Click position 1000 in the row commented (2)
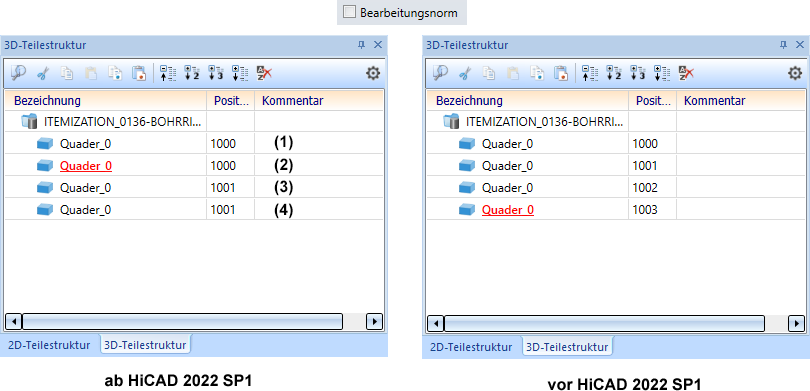 click(223, 166)
